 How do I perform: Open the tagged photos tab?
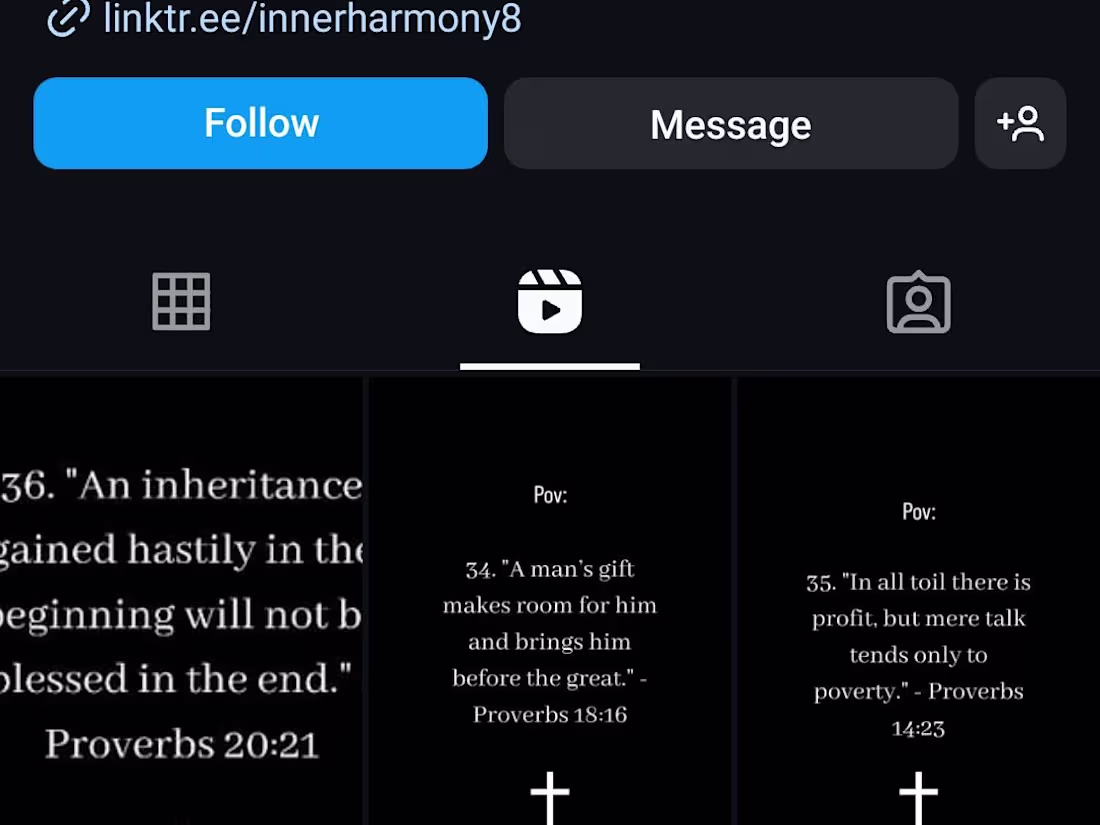tap(918, 302)
